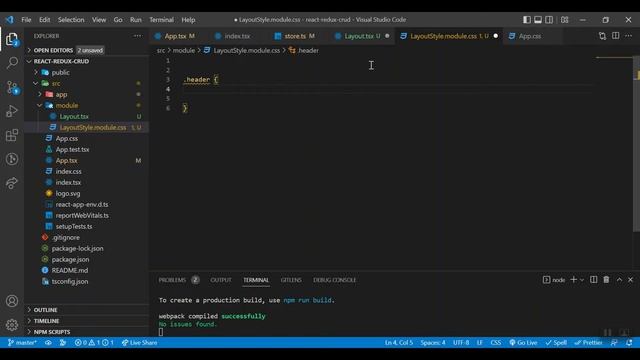Add a new terminal with plus icon
Viewport: 640px width, 360px height.
[x=573, y=280]
